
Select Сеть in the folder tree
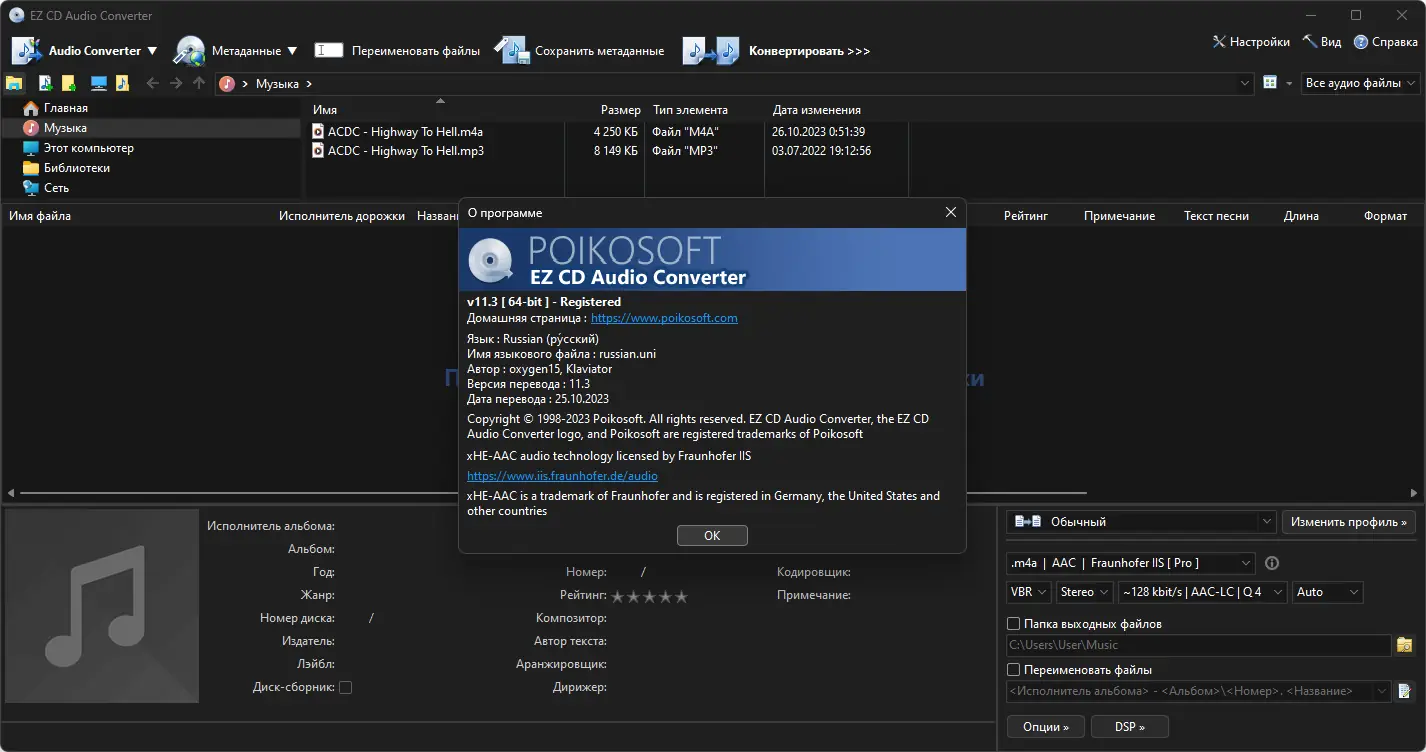56,188
